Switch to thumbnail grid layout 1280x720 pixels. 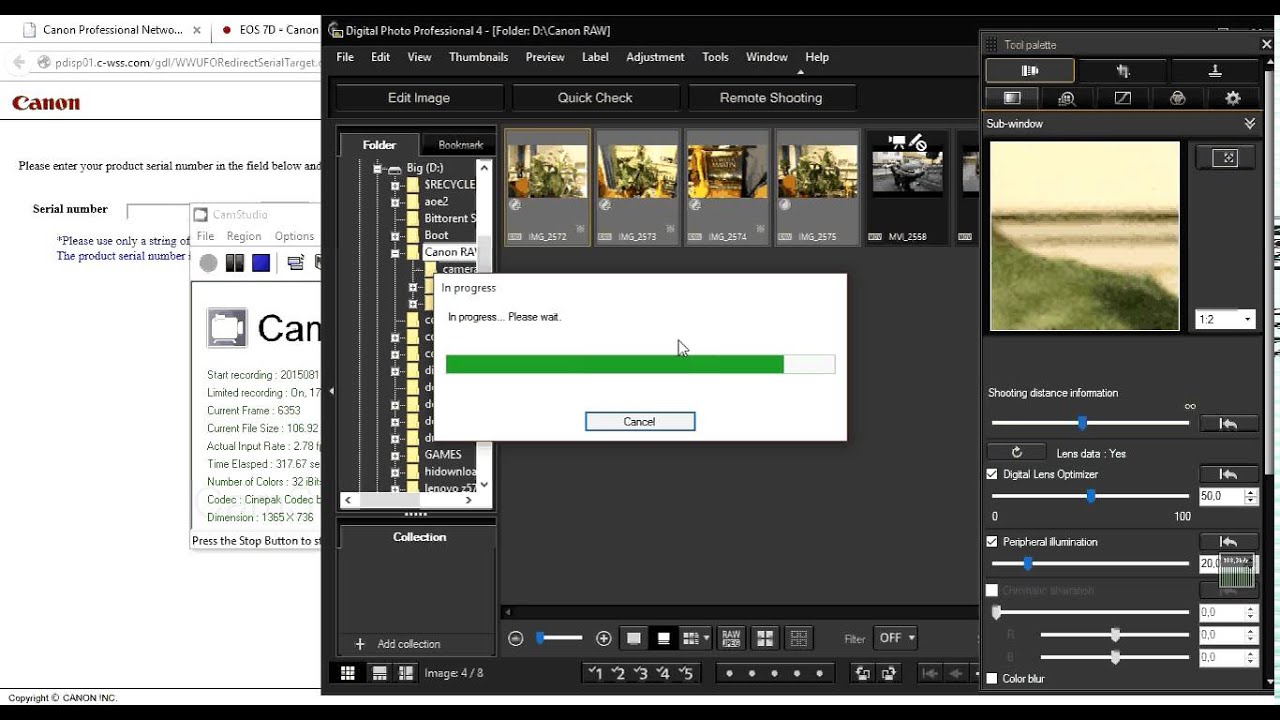click(x=347, y=673)
